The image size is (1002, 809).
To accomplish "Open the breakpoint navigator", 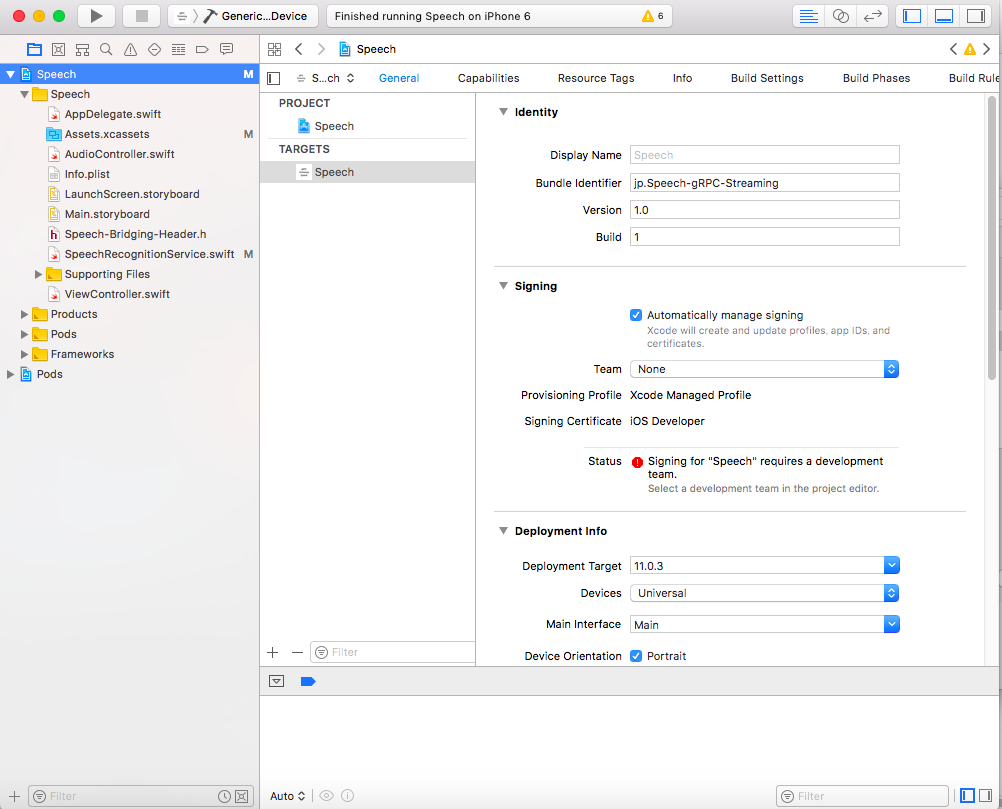I will 202,49.
